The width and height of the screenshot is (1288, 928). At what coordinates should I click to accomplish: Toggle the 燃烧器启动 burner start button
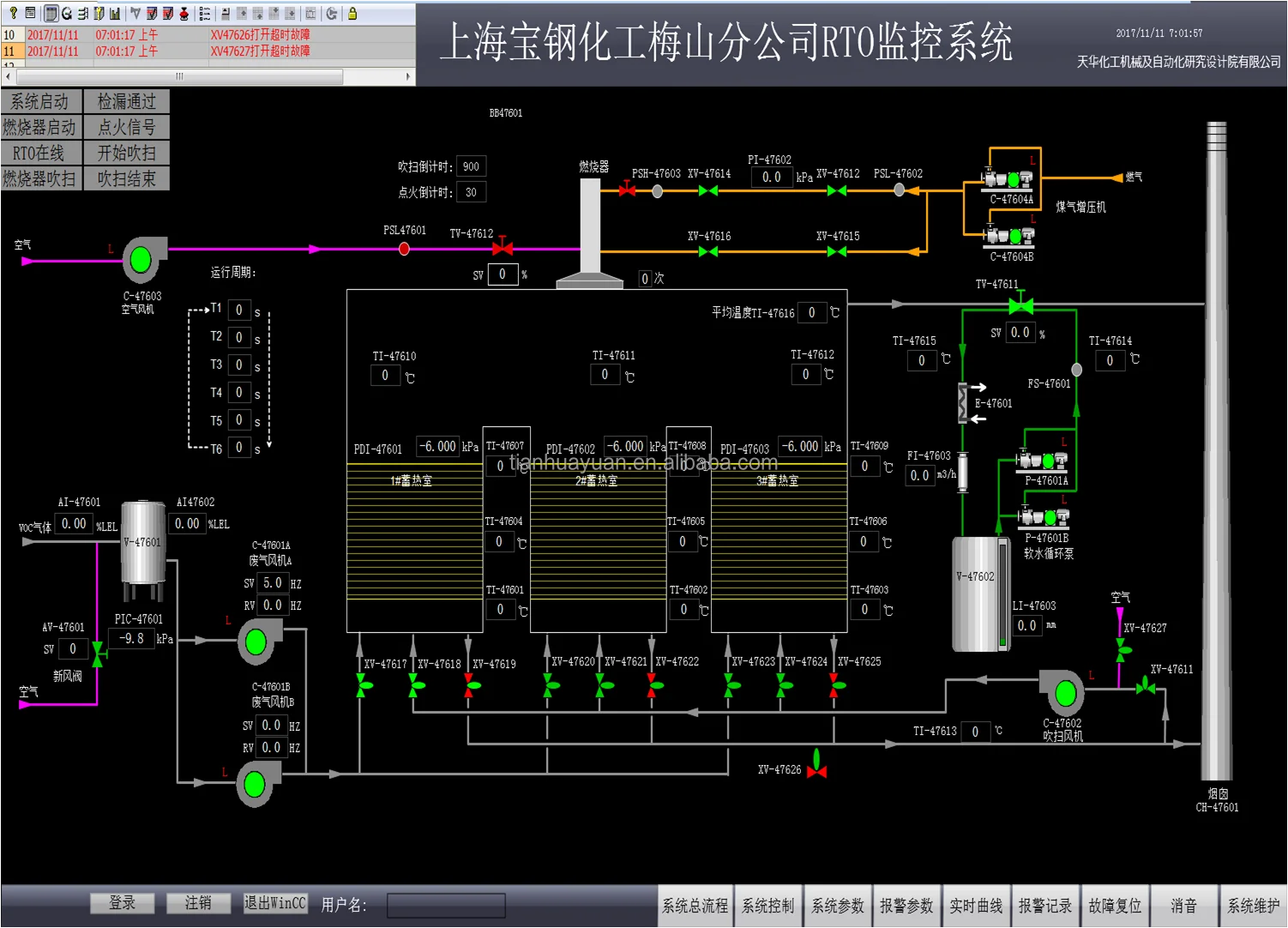click(x=41, y=127)
